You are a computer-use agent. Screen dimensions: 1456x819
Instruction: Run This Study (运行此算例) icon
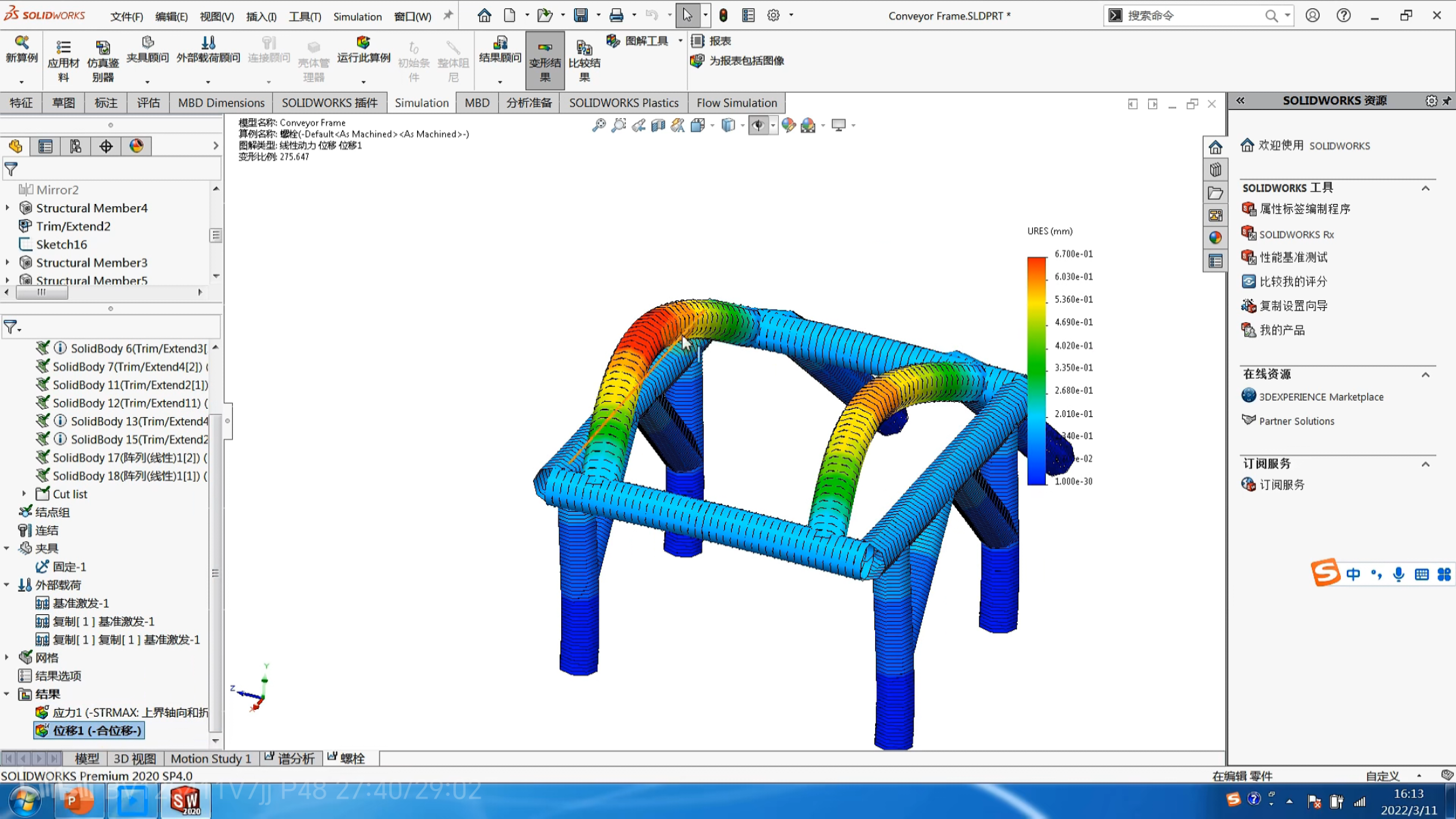(363, 44)
